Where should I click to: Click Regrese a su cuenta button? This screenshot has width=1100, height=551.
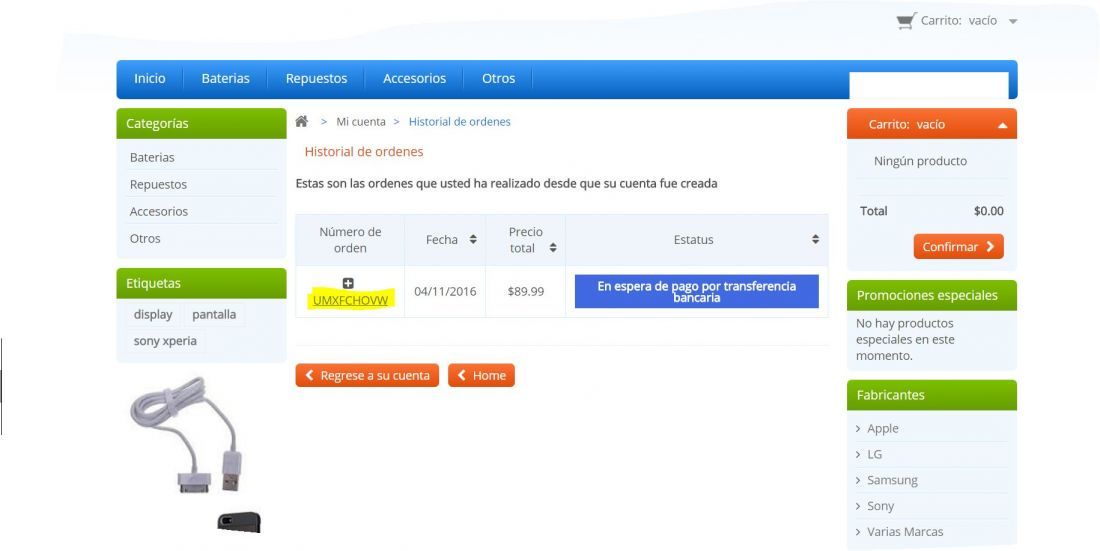tap(367, 376)
